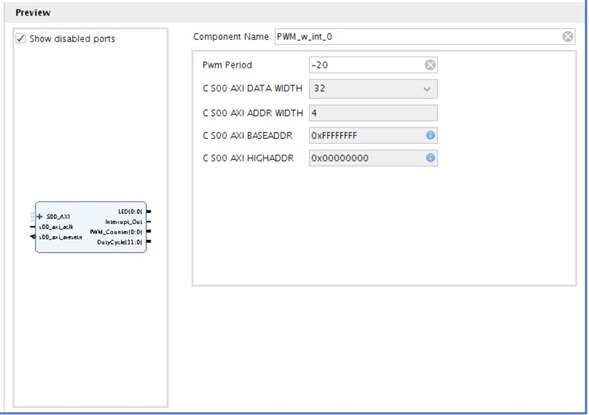
Task: Click the Pwm Period input field
Action: pyautogui.click(x=373, y=65)
